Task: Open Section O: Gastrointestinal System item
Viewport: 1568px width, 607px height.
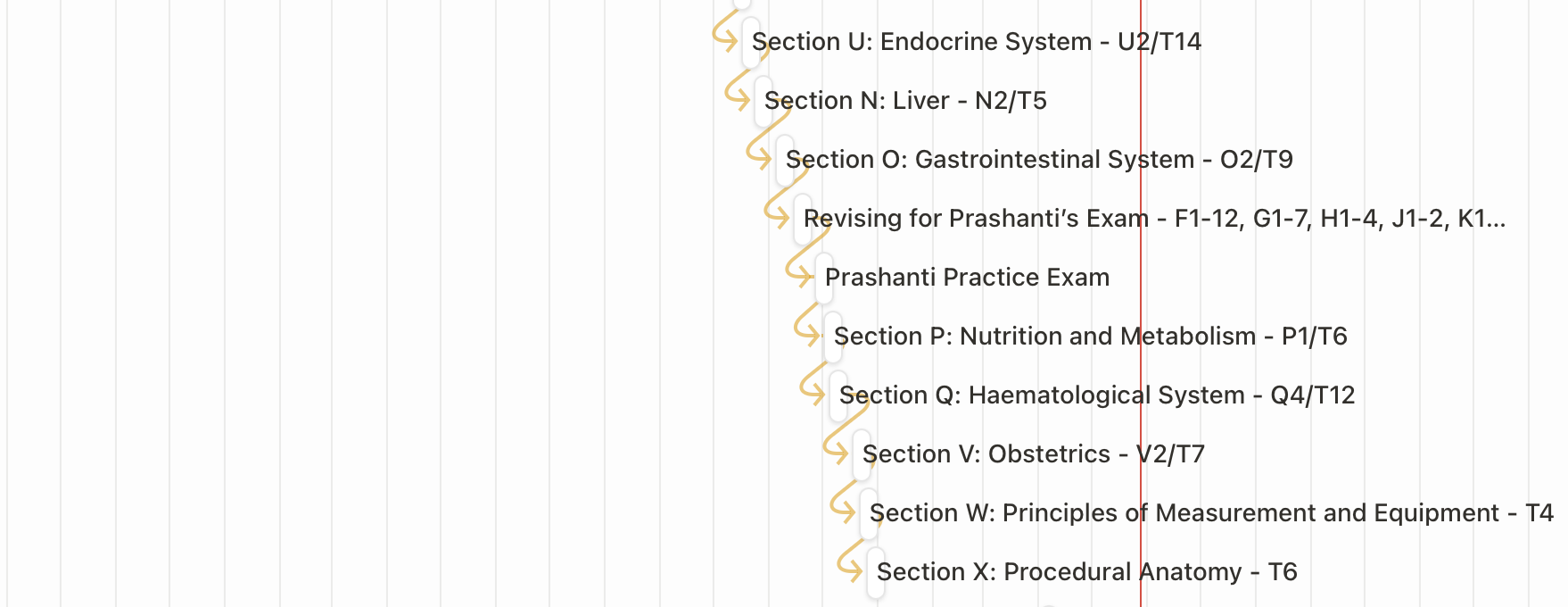Action: pyautogui.click(x=1039, y=160)
